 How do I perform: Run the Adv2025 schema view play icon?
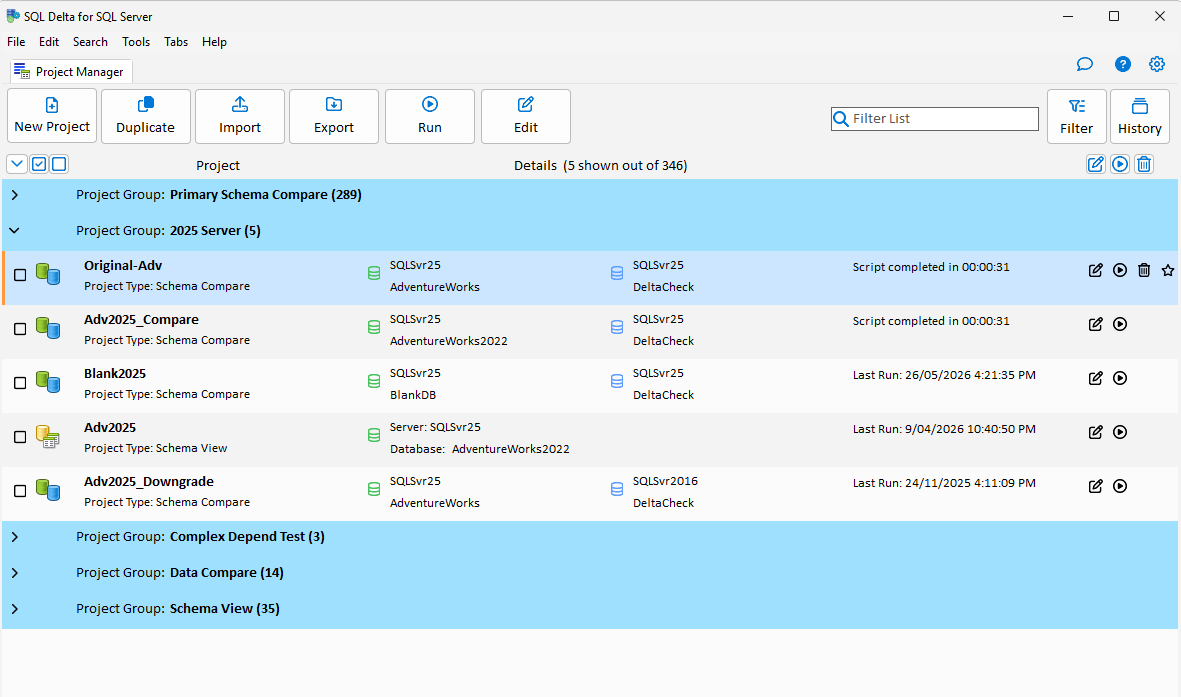1120,432
